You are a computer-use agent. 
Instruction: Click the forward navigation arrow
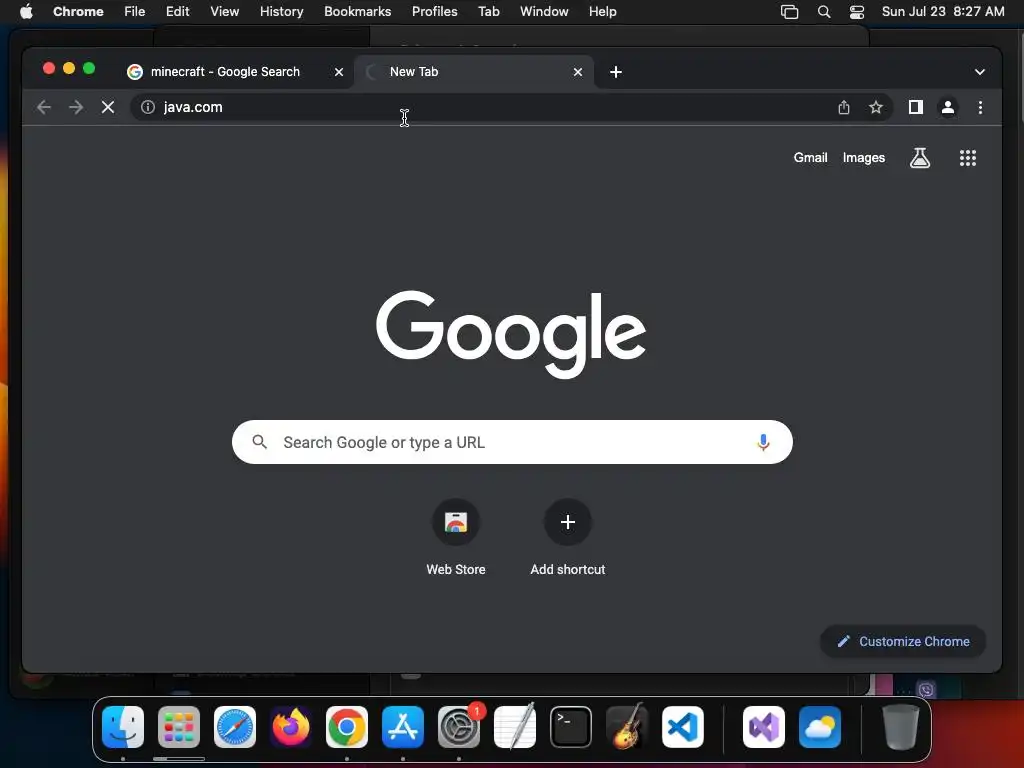coord(76,107)
